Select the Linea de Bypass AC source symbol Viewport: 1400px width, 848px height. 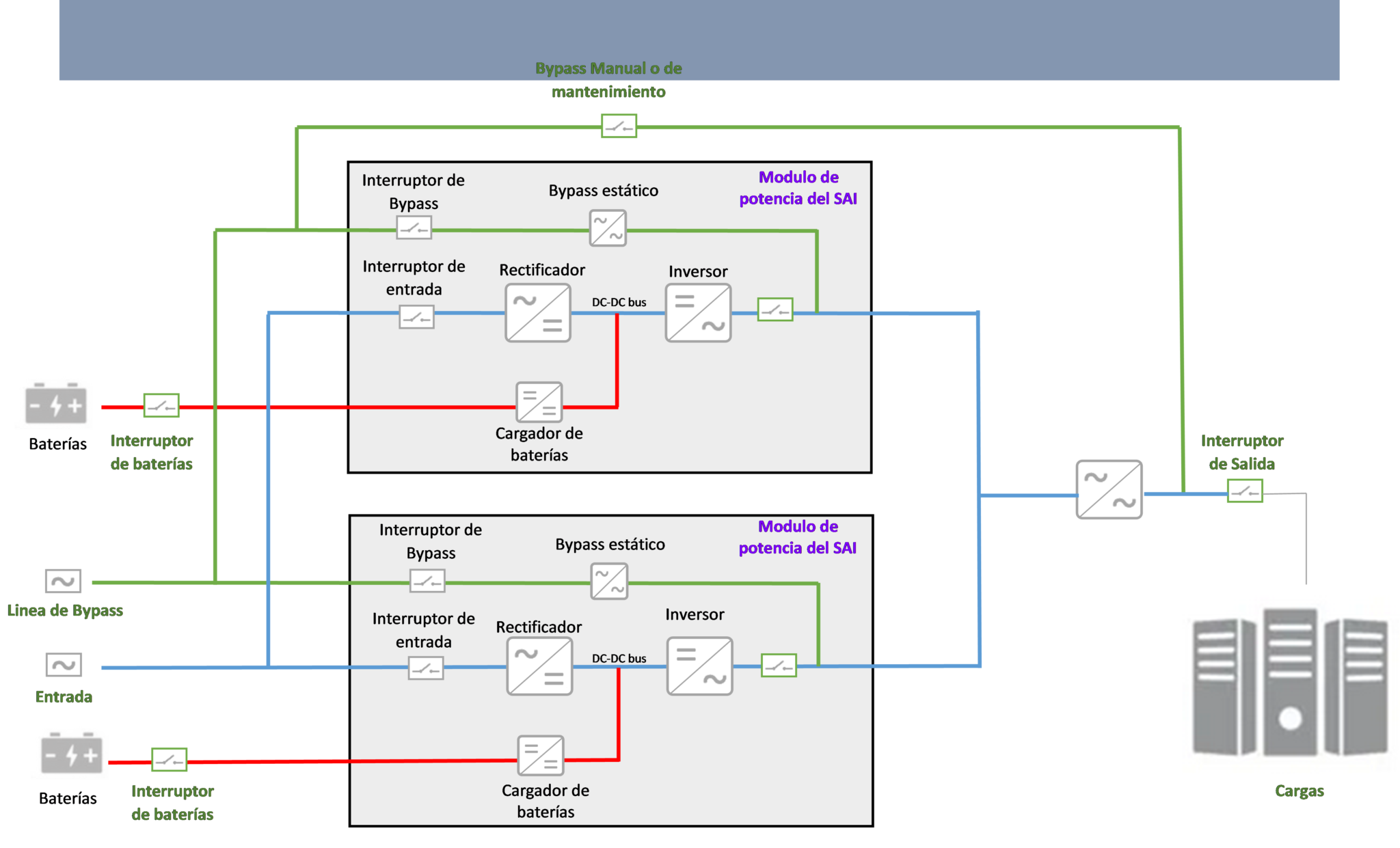[x=63, y=582]
